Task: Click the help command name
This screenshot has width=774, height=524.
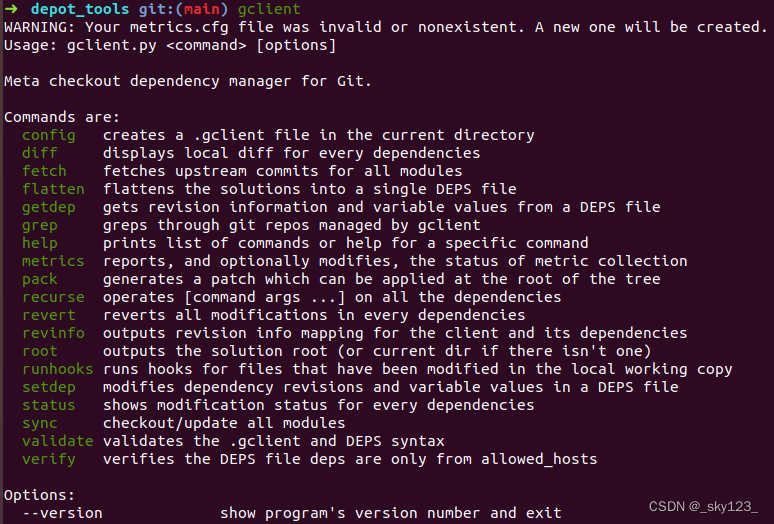Action: click(x=40, y=243)
